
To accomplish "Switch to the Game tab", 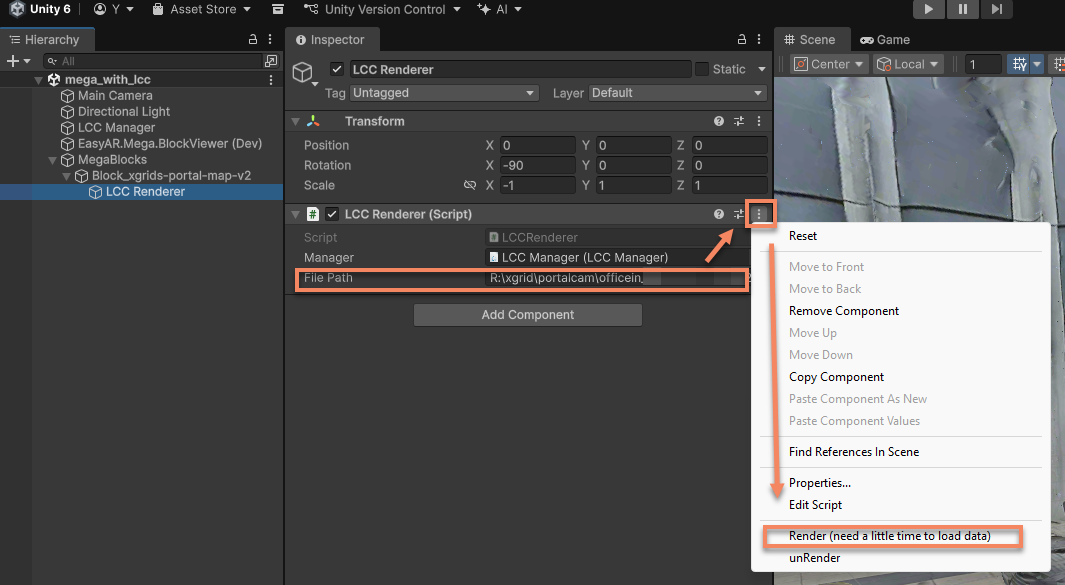I will tap(885, 40).
